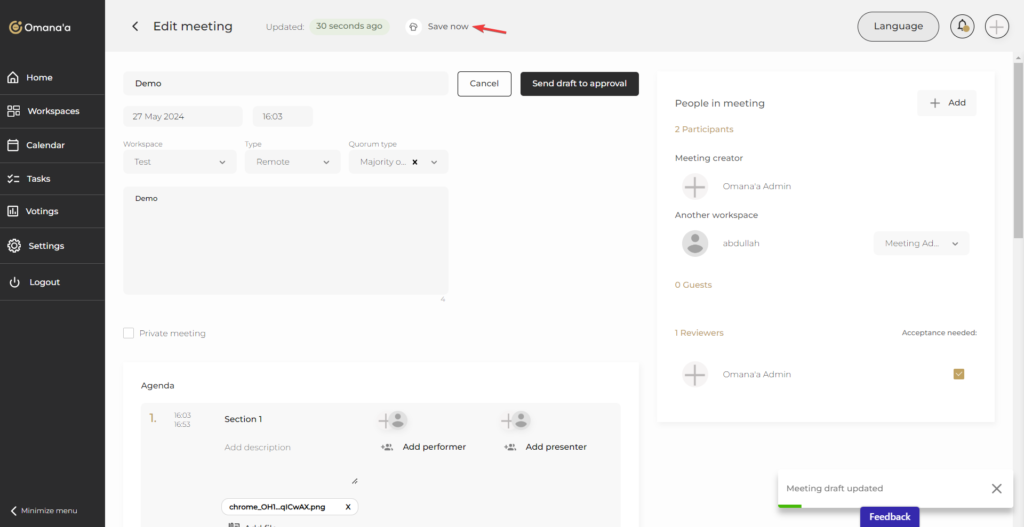1024x527 pixels.
Task: Click the Save now icon
Action: [413, 27]
